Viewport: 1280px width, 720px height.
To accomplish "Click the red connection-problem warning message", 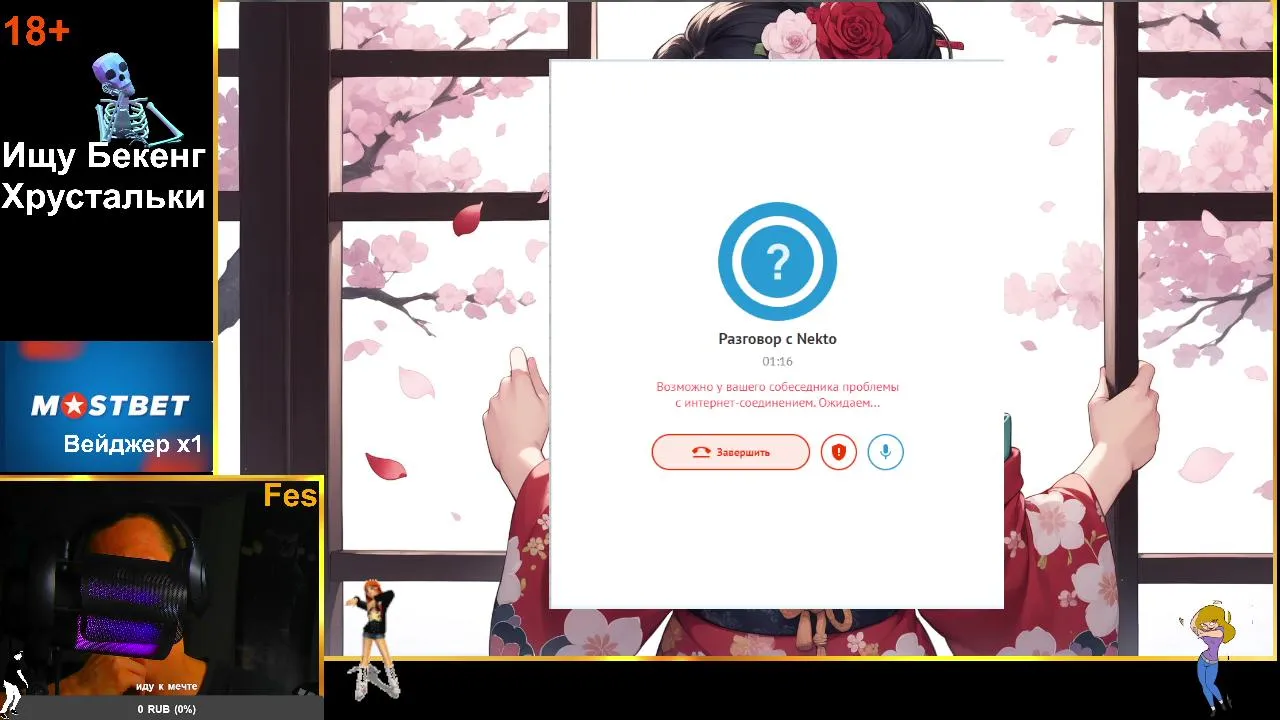I will pos(777,394).
